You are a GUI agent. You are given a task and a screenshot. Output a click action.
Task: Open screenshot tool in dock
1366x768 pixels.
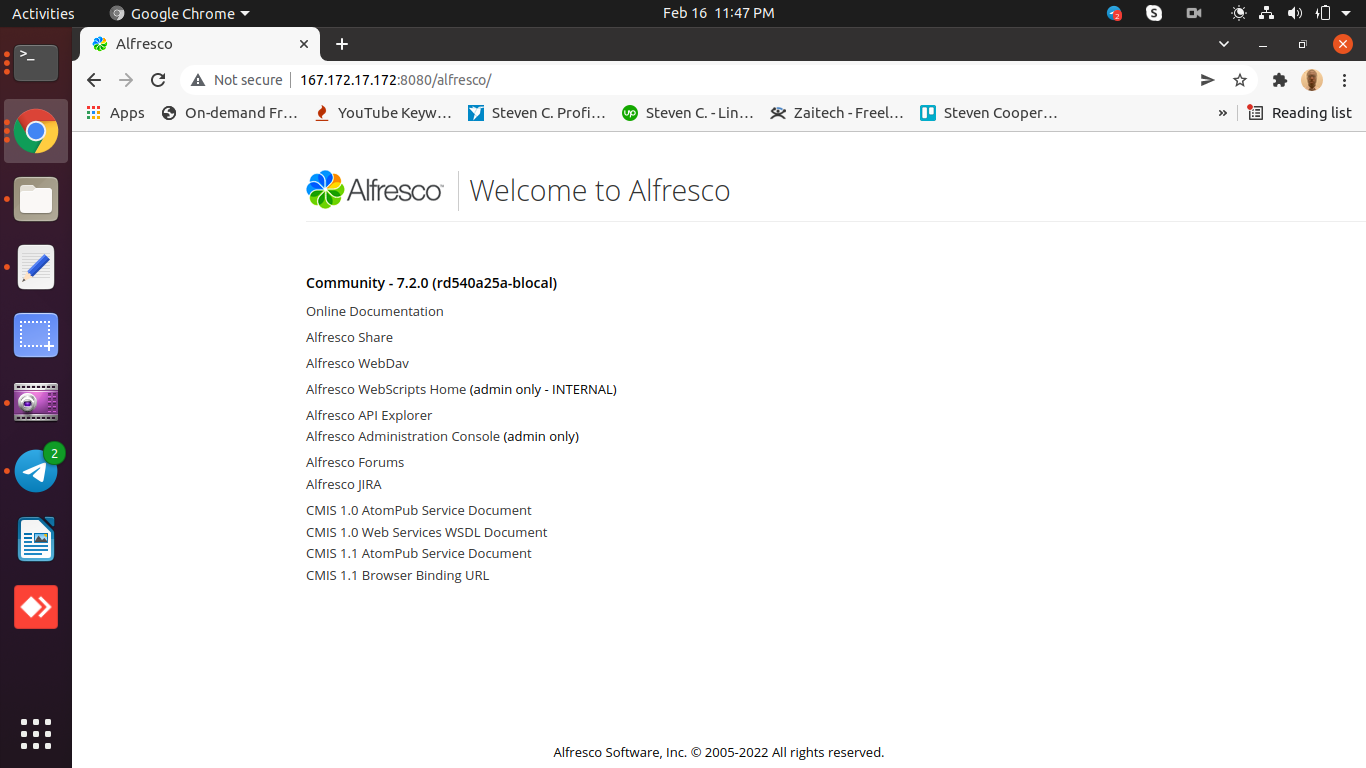36,335
